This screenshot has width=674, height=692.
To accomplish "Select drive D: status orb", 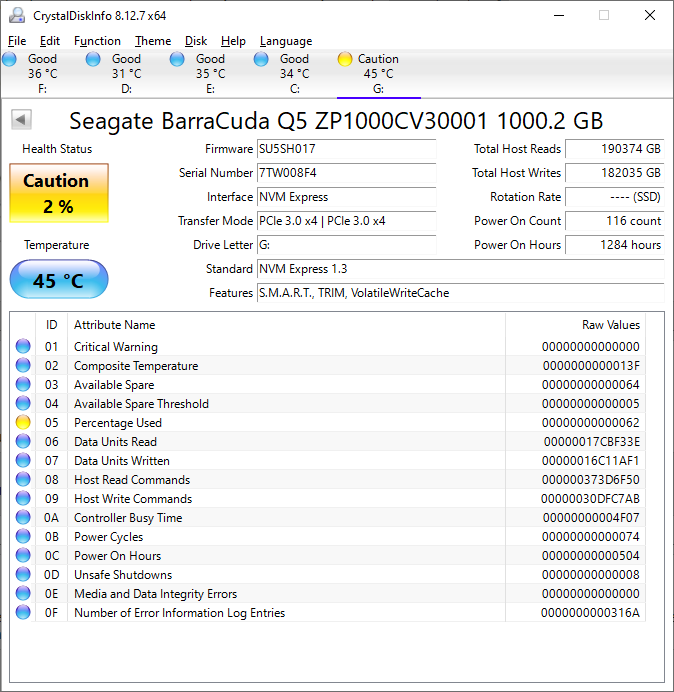I will [93, 59].
